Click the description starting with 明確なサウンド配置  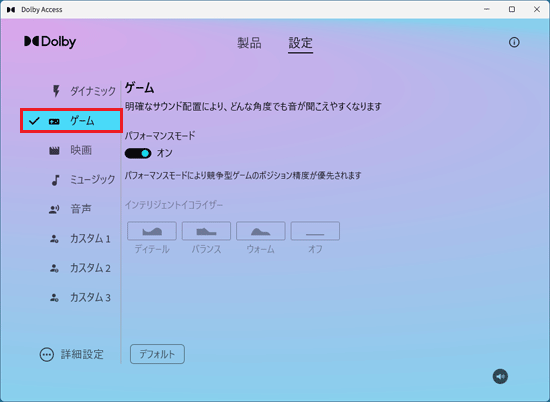click(253, 107)
